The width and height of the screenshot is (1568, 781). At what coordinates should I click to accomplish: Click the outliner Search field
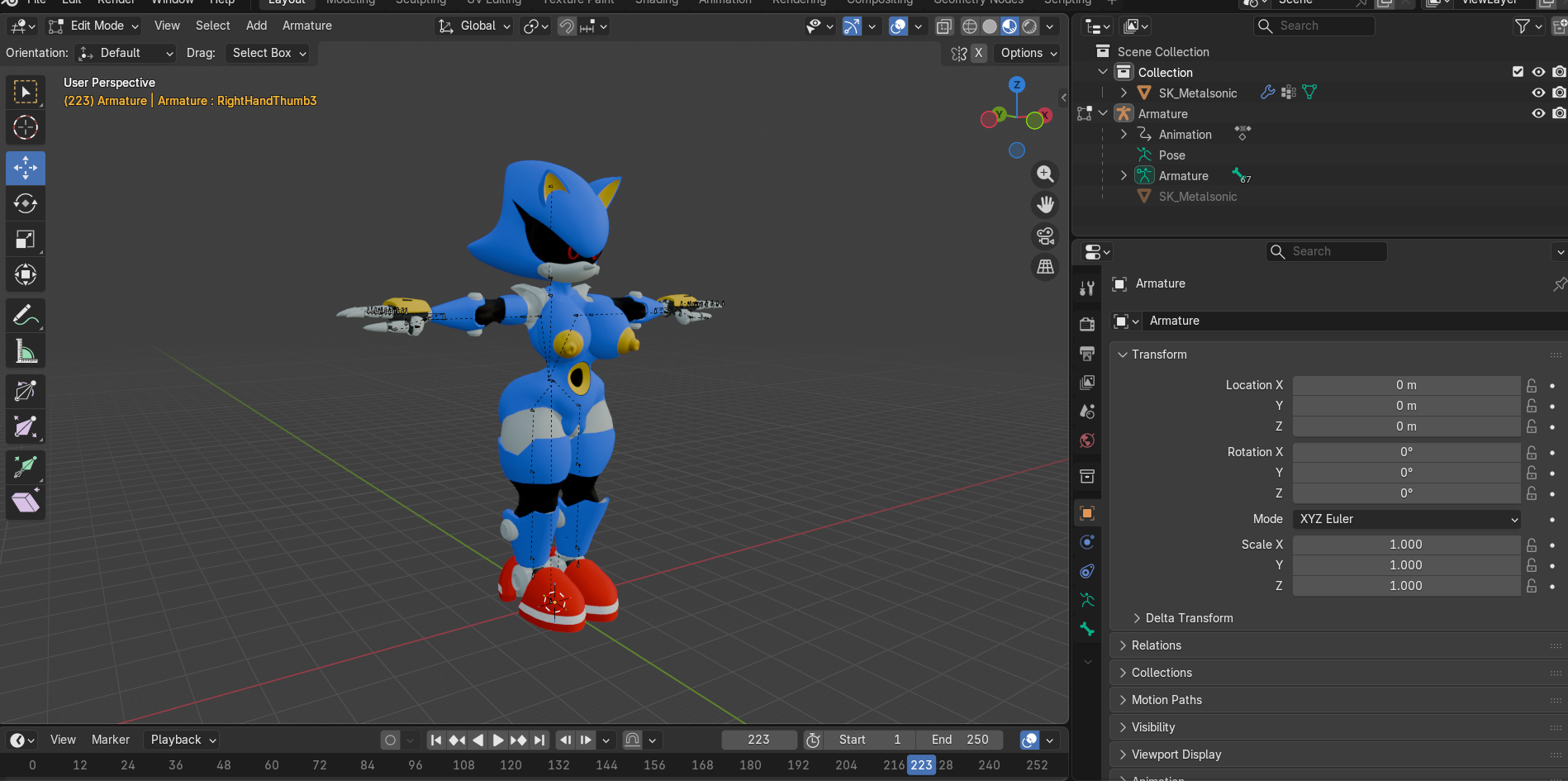coord(1314,26)
